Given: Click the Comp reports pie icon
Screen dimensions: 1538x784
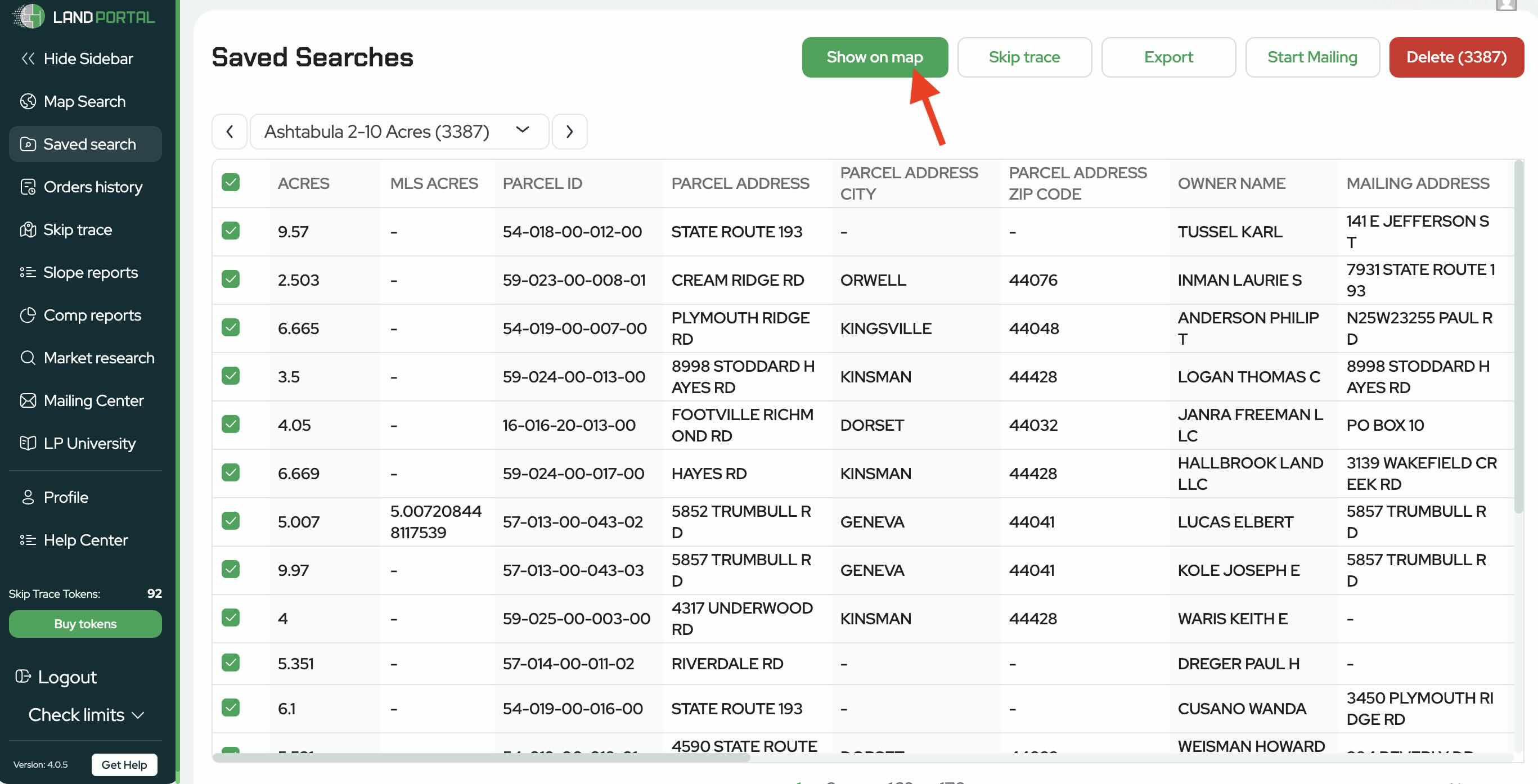Looking at the screenshot, I should pos(28,316).
